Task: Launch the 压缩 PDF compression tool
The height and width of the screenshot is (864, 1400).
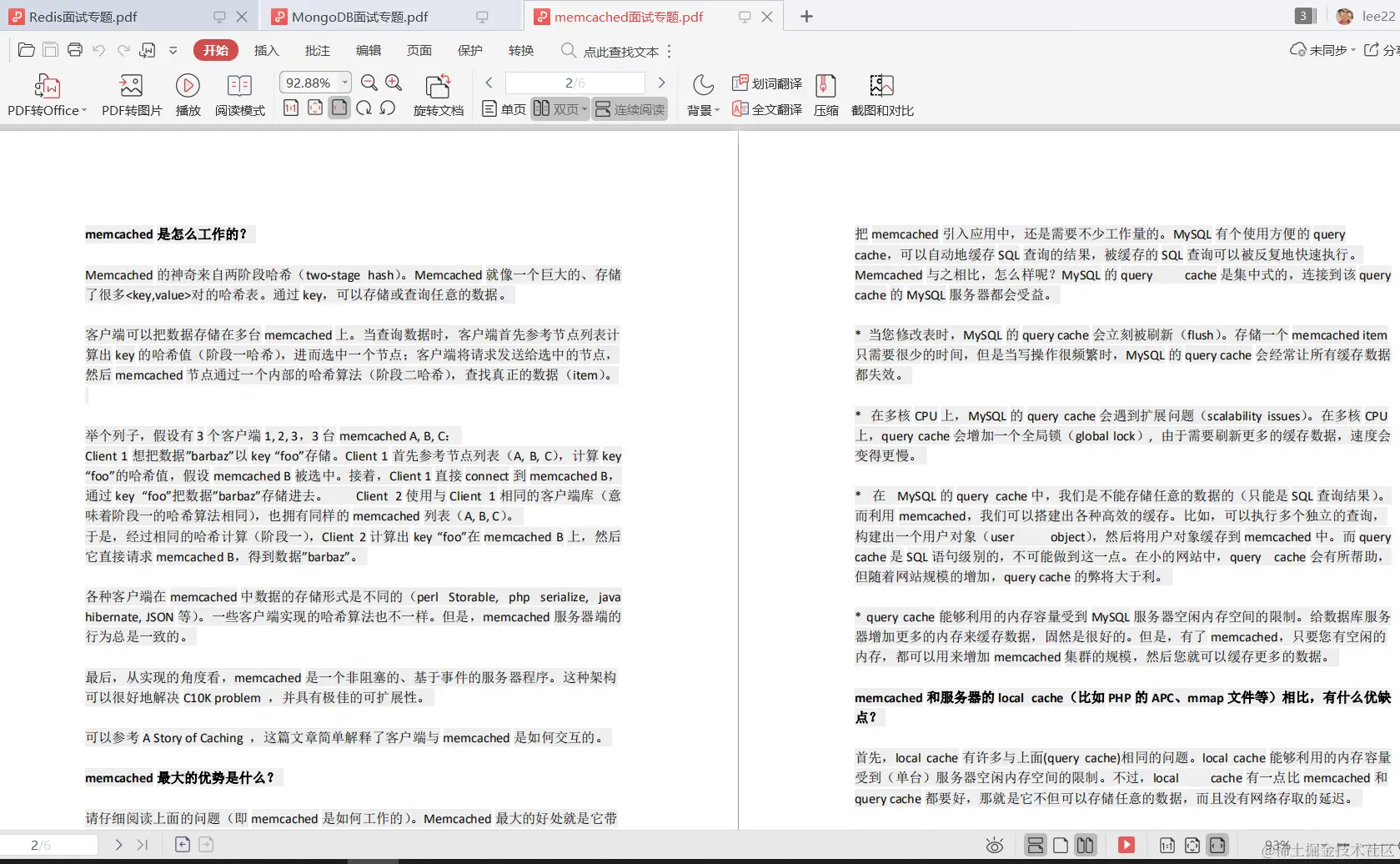Action: (x=825, y=93)
